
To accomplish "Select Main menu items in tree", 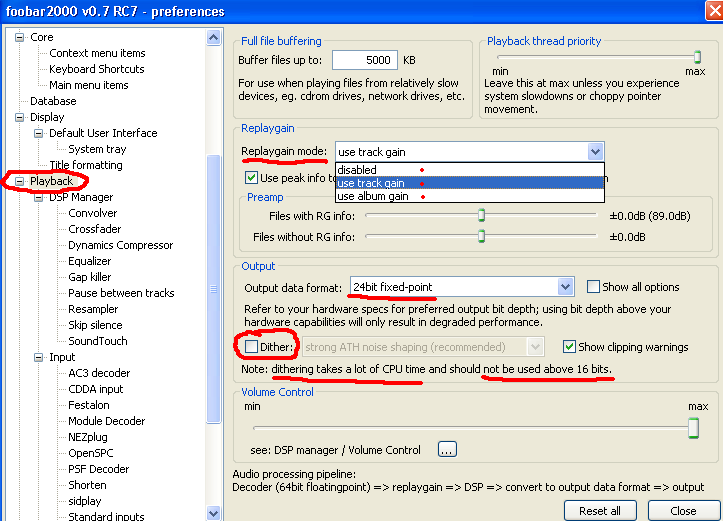I will (x=89, y=85).
